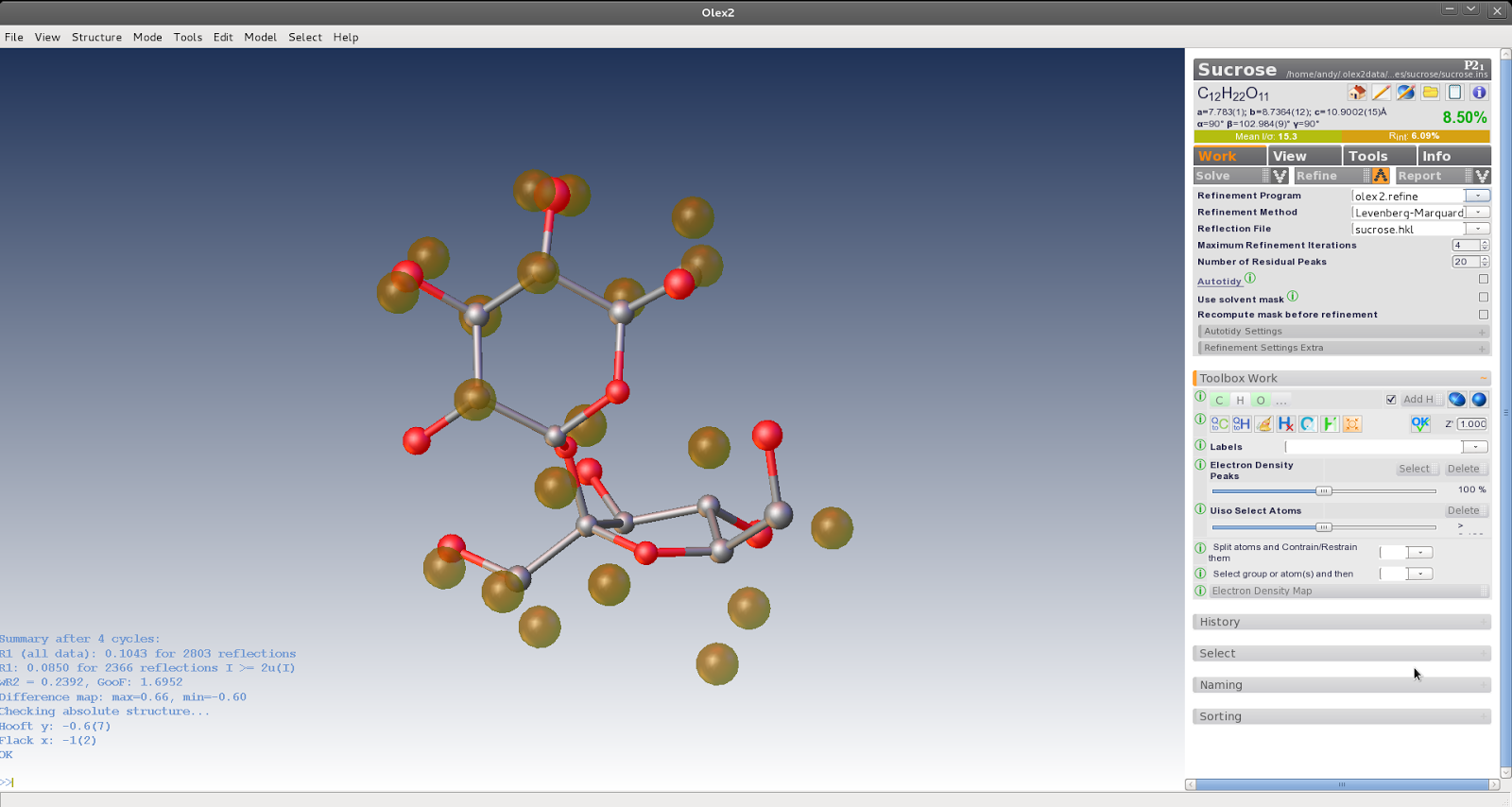1512x807 pixels.
Task: Click info icon beside Electron Density Peaks
Action: (1200, 464)
